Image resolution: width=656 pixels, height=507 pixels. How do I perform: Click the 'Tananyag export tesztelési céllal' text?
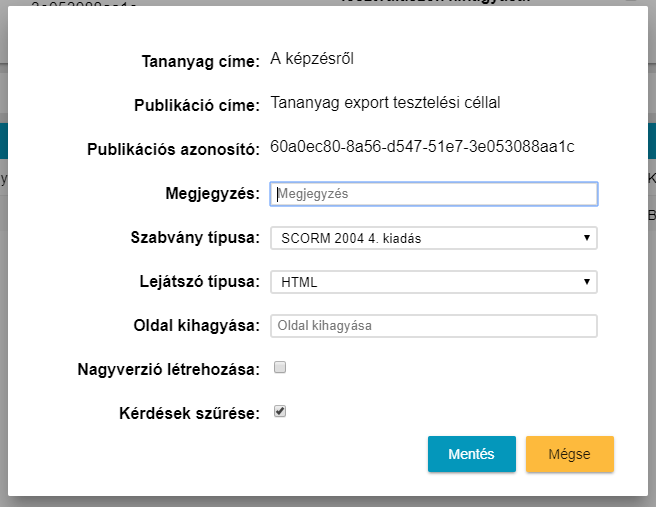[385, 103]
